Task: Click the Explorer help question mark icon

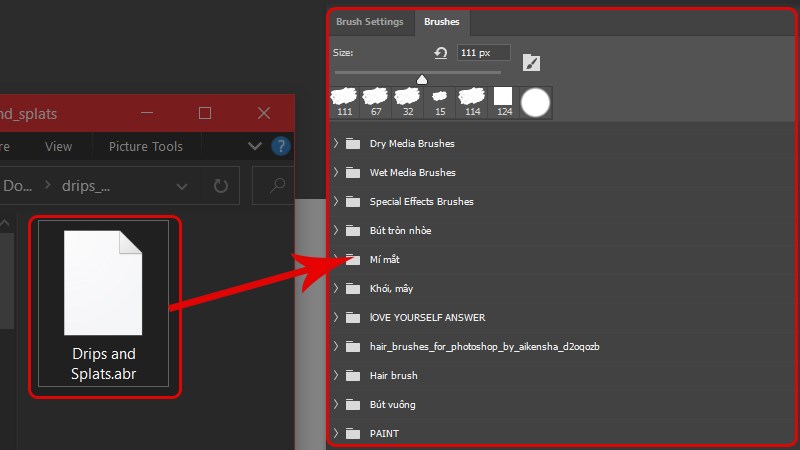Action: point(281,146)
